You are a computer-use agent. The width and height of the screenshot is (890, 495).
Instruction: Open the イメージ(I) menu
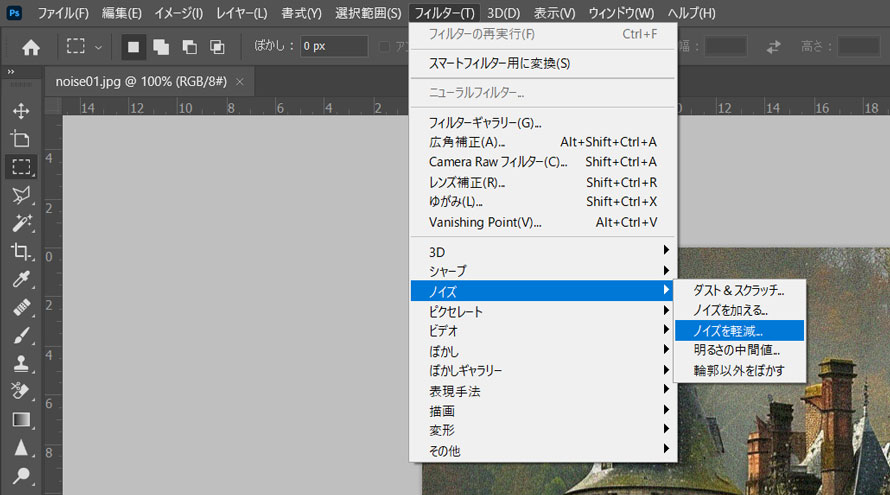coord(179,12)
